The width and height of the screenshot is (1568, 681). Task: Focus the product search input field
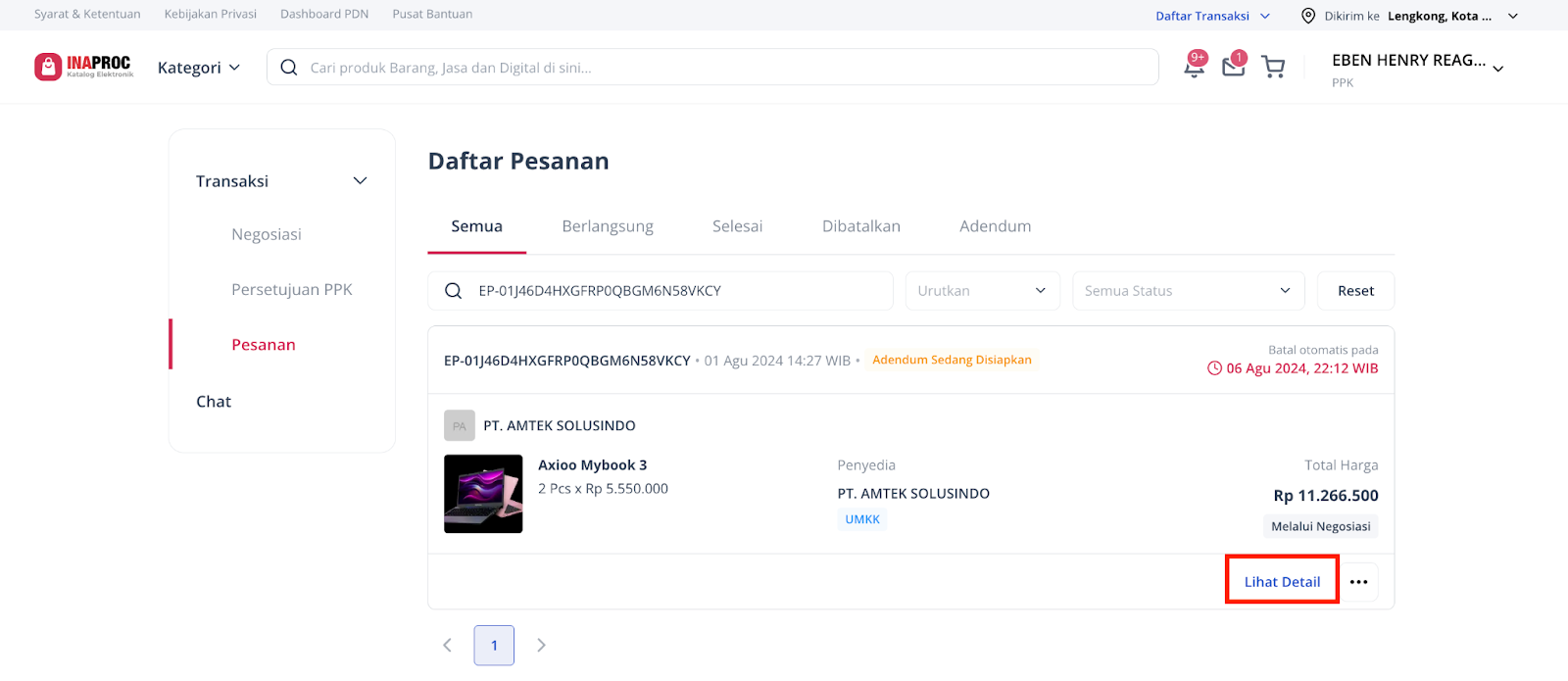point(712,68)
